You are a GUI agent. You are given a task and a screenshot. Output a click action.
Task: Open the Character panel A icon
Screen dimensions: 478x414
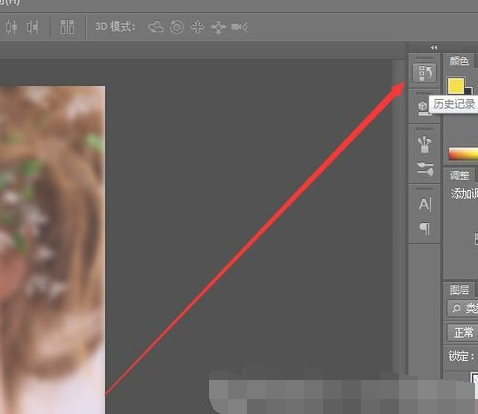click(x=425, y=204)
